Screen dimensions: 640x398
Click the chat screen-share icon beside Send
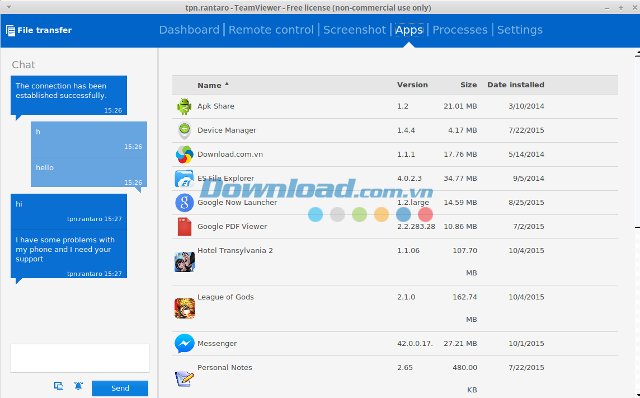[58, 386]
